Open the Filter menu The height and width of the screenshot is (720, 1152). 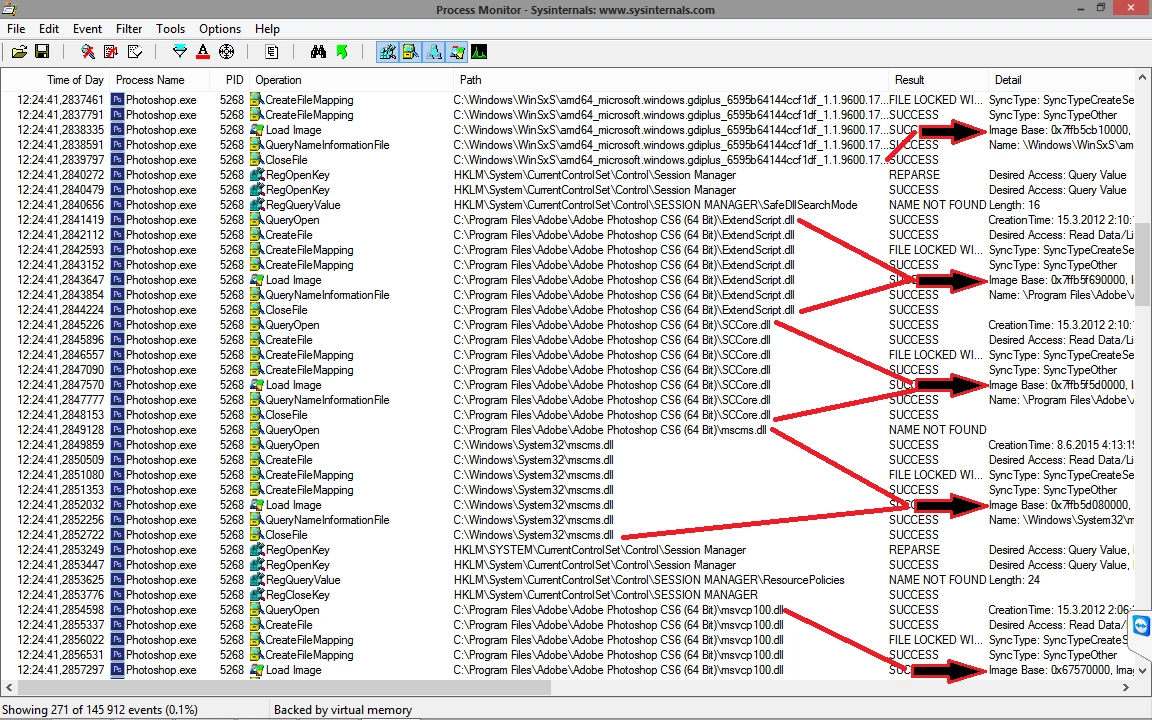click(129, 29)
